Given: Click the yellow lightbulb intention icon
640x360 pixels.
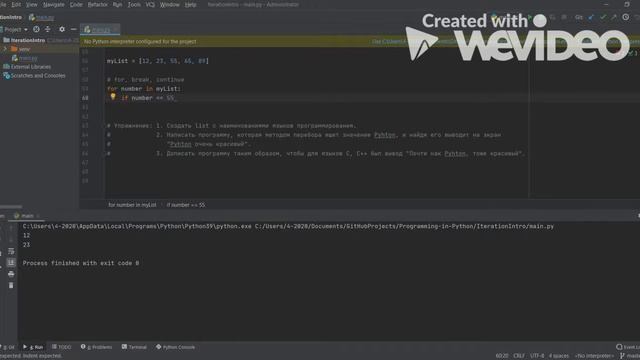Looking at the screenshot, I should (x=113, y=97).
